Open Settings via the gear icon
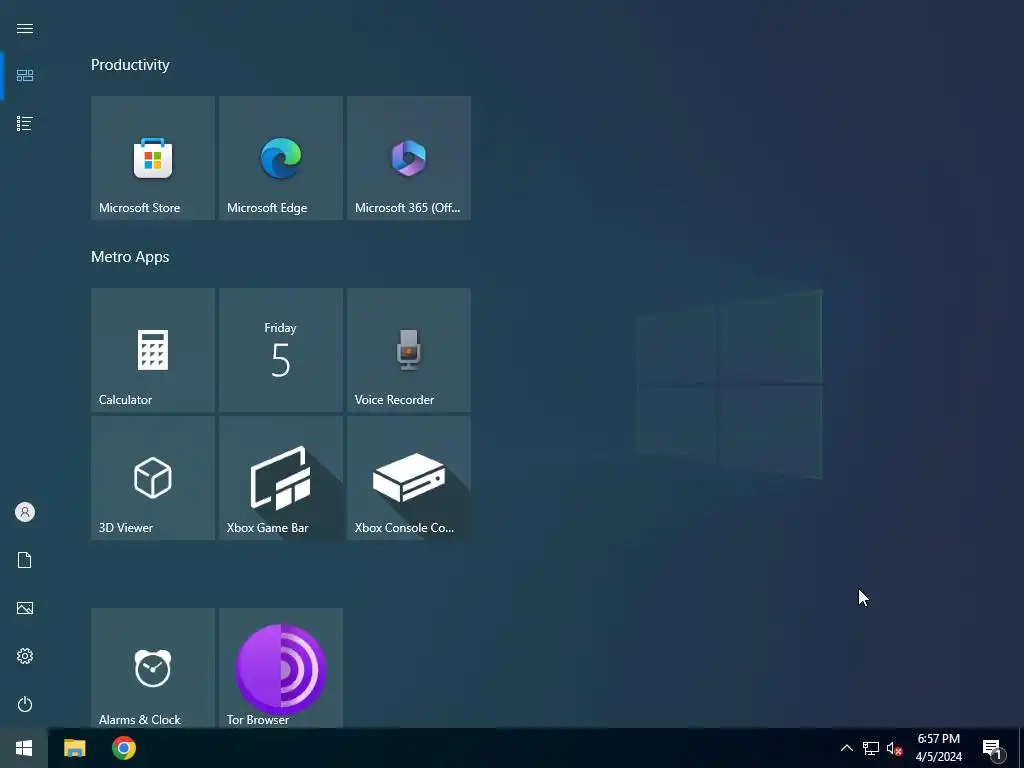Image resolution: width=1024 pixels, height=768 pixels. pyautogui.click(x=25, y=656)
